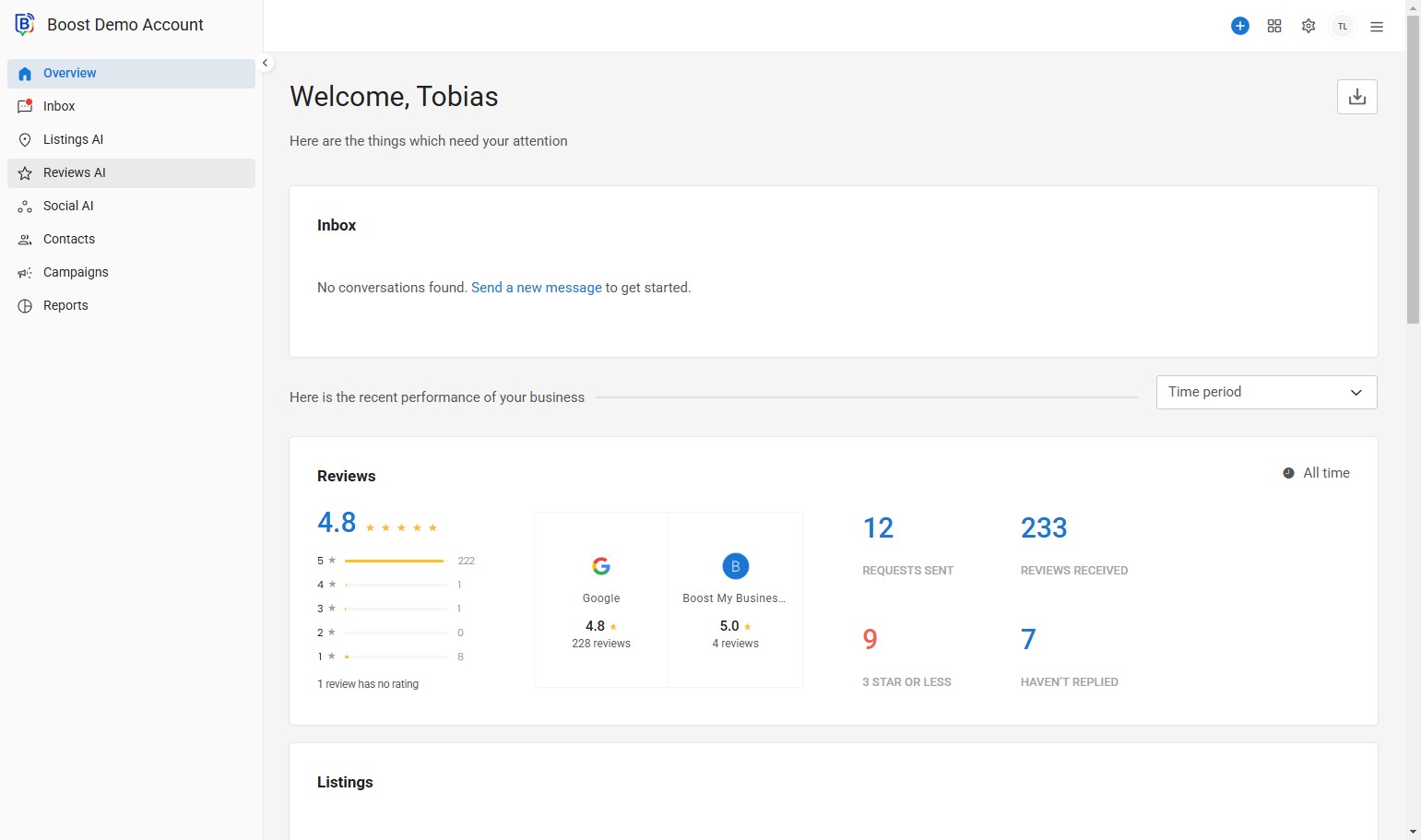Select the Boost My Business review source
Viewport: 1421px width, 840px height.
click(x=735, y=566)
